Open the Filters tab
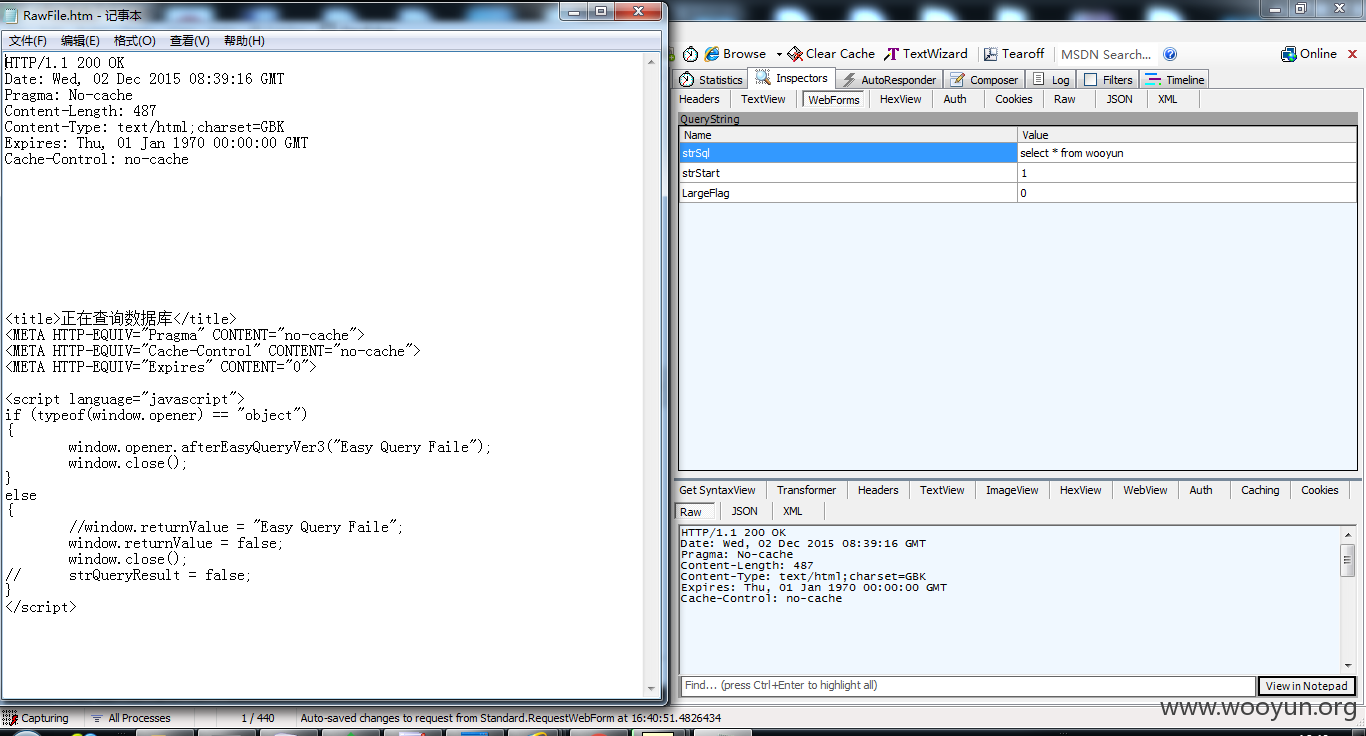The height and width of the screenshot is (736, 1366). pyautogui.click(x=1108, y=80)
